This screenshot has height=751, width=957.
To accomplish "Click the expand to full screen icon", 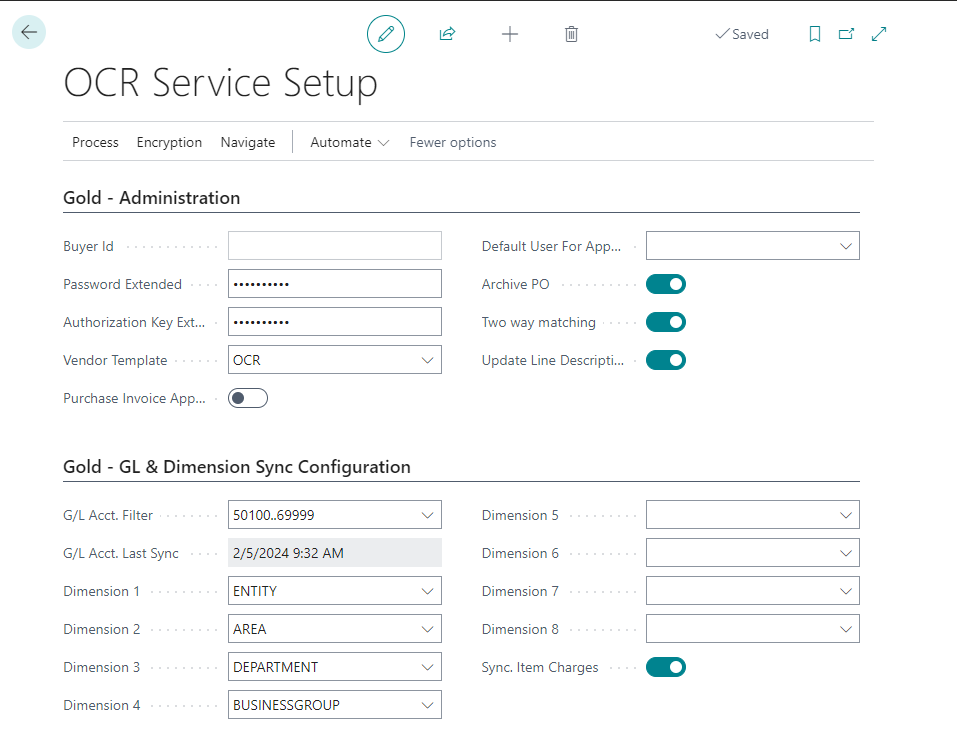I will [879, 34].
